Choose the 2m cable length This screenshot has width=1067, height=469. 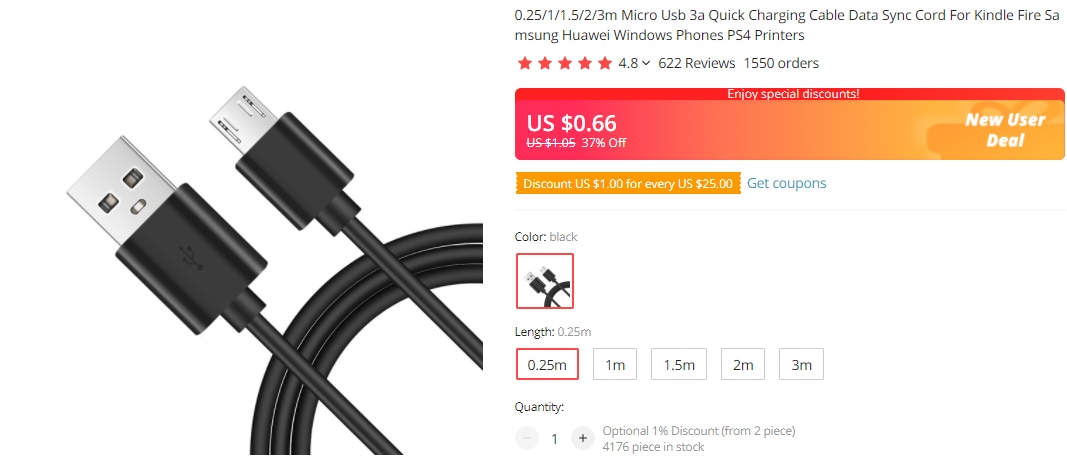743,364
